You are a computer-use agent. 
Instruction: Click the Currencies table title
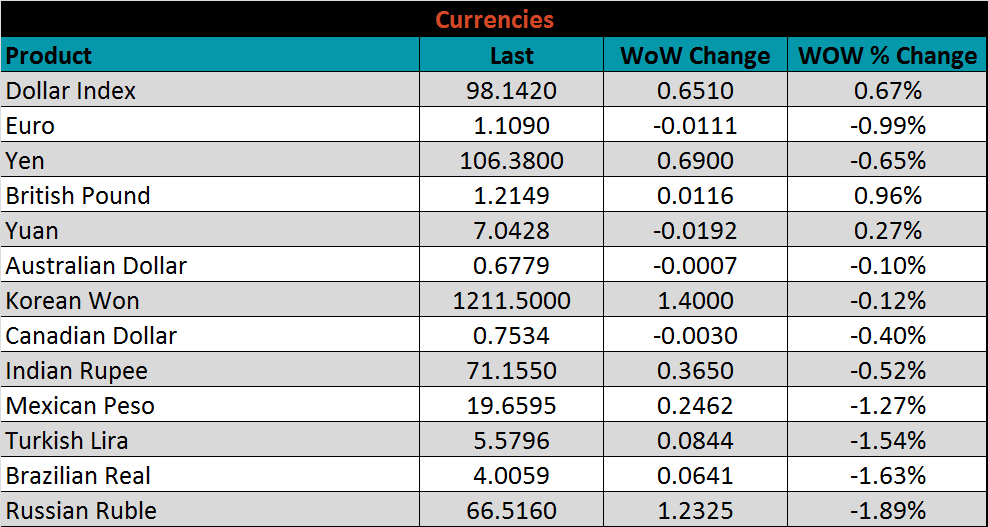[494, 19]
